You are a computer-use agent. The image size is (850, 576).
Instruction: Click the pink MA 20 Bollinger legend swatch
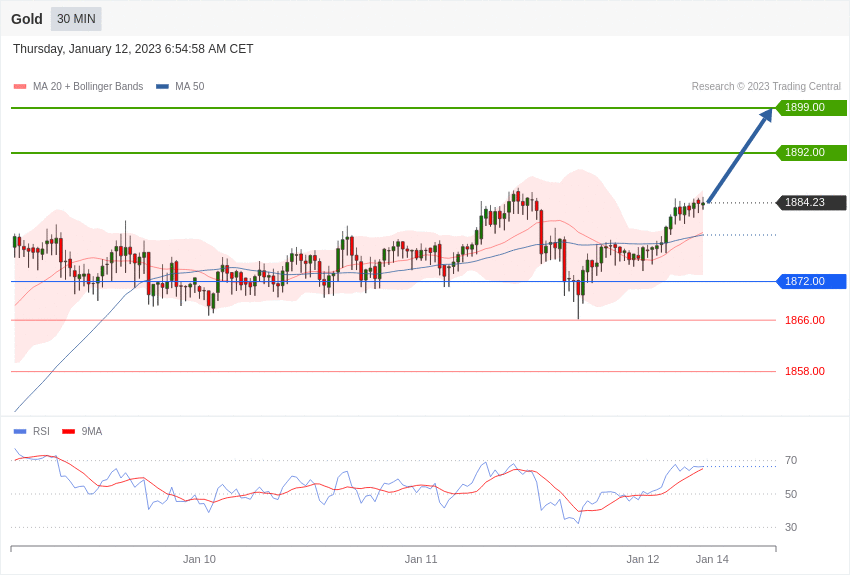[x=20, y=87]
